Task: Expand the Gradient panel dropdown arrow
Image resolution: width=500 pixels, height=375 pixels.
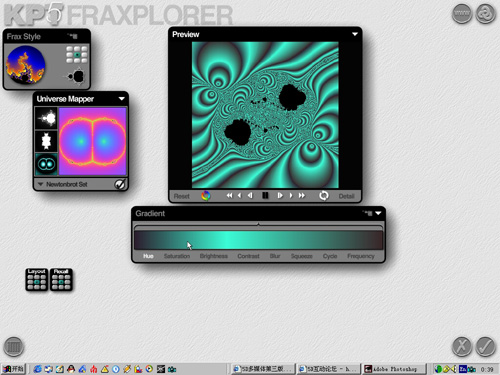Action: pyautogui.click(x=378, y=213)
